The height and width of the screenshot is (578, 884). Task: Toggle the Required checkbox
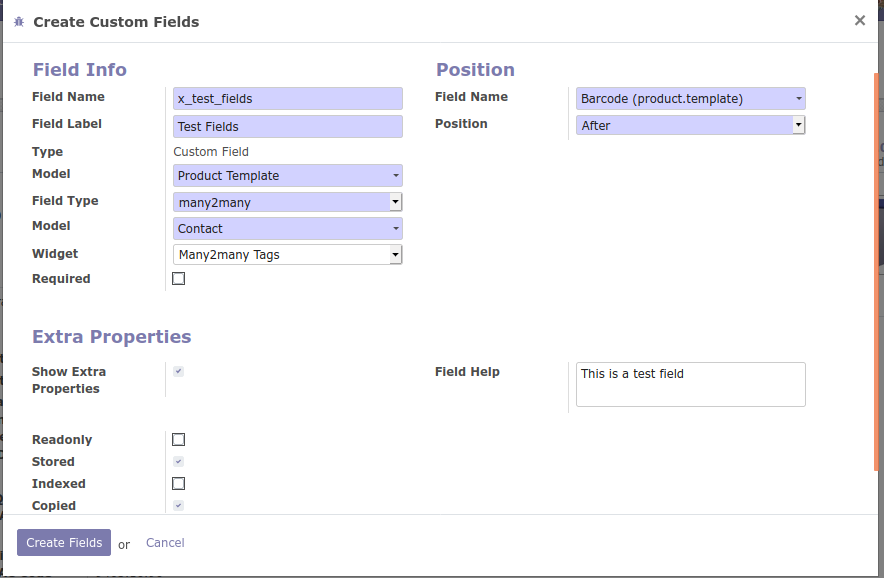coord(179,279)
